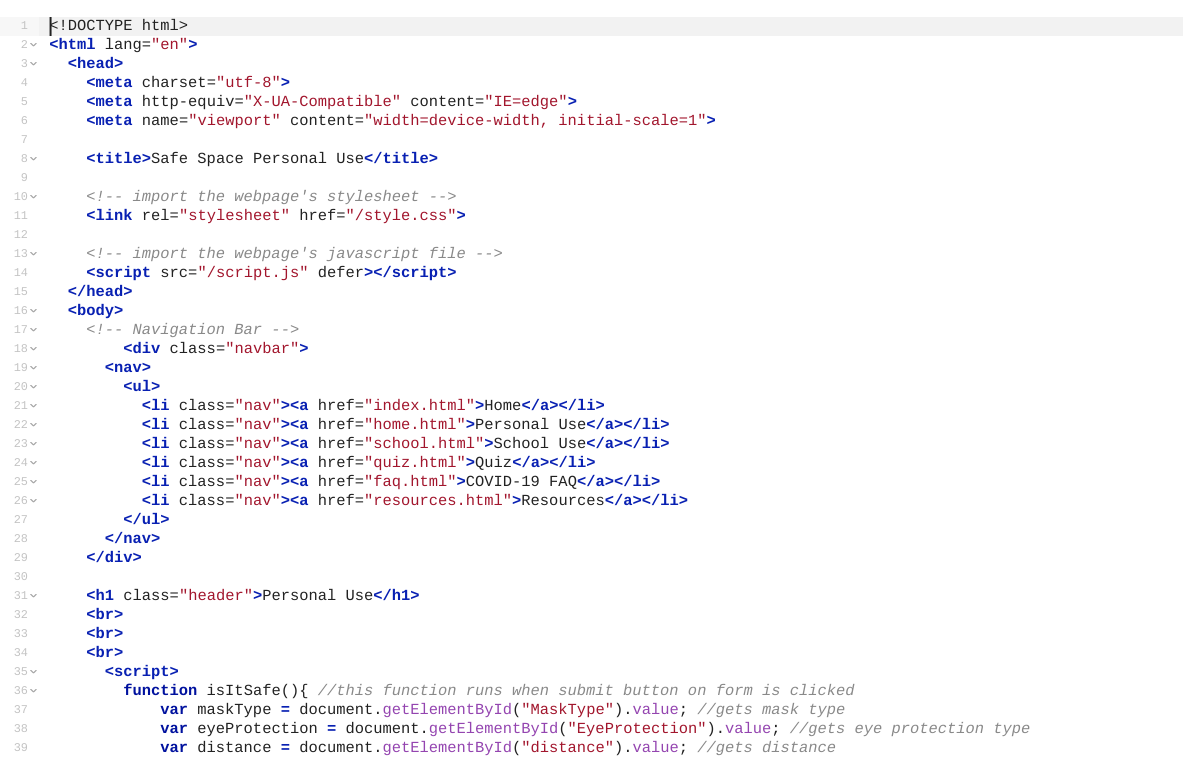This screenshot has height=757, width=1183.
Task: Click the "navbar" class value
Action: [262, 349]
